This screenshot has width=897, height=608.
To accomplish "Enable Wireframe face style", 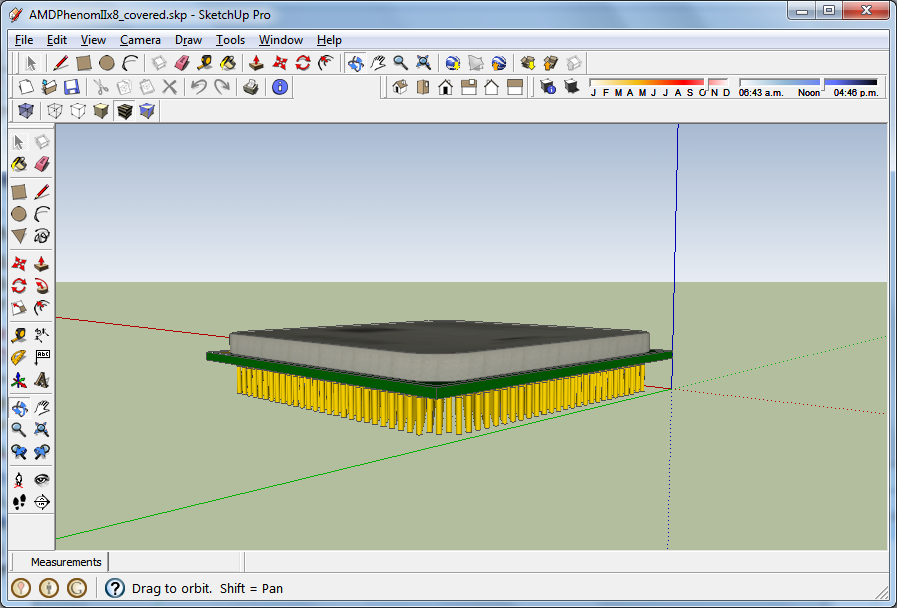I will click(55, 110).
